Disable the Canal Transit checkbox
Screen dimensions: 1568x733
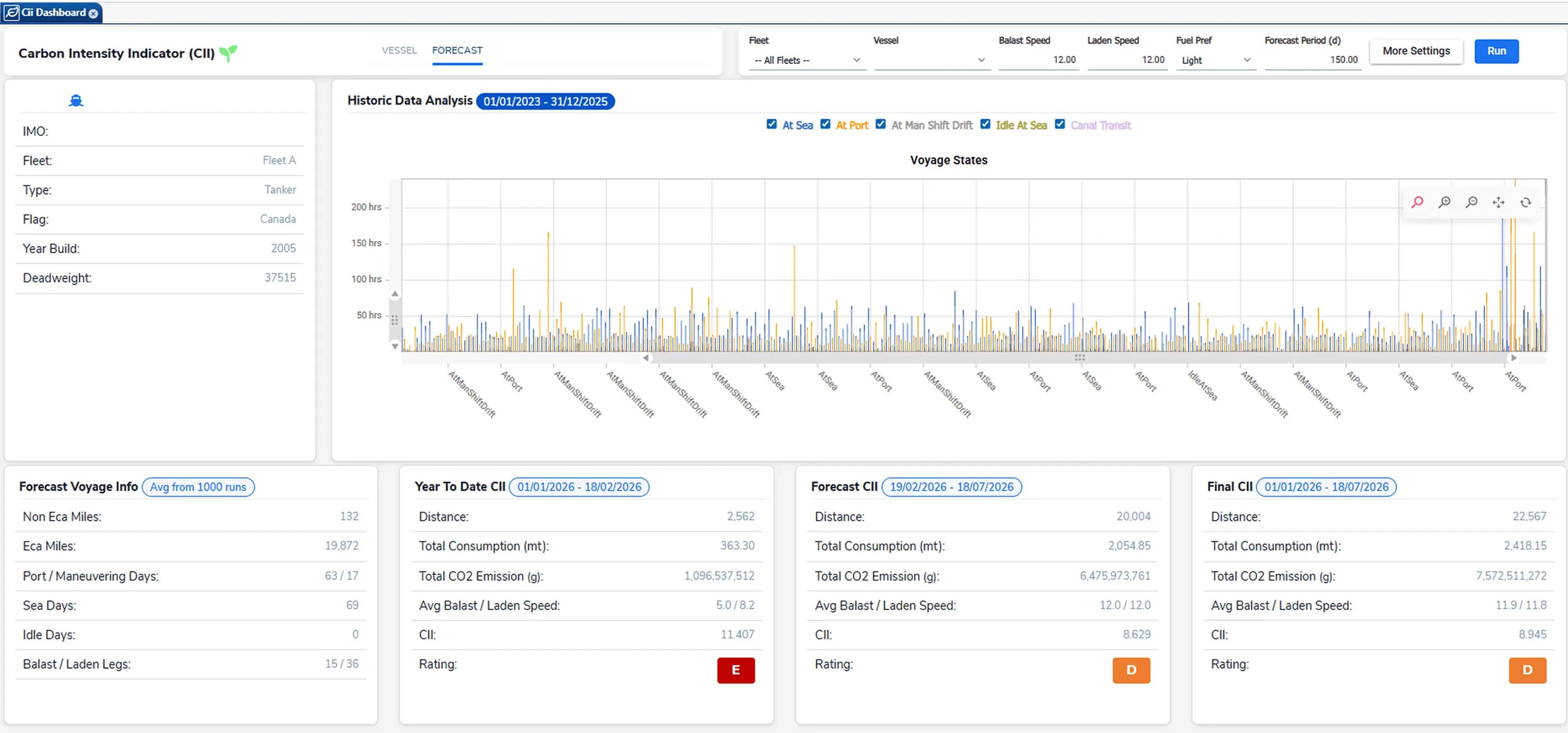(1060, 124)
